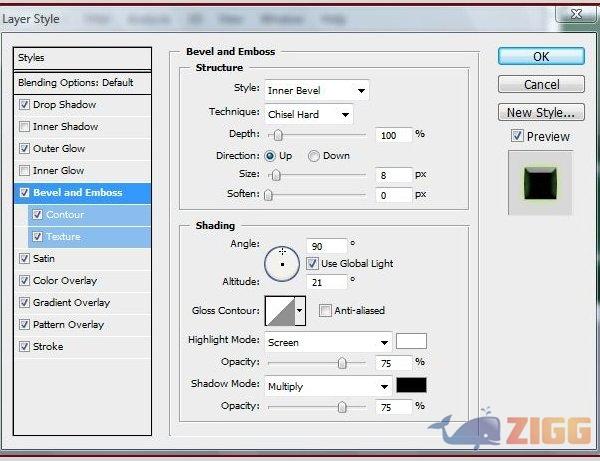This screenshot has height=461, width=600.
Task: Disable Use Global Light checkbox
Action: [x=313, y=264]
